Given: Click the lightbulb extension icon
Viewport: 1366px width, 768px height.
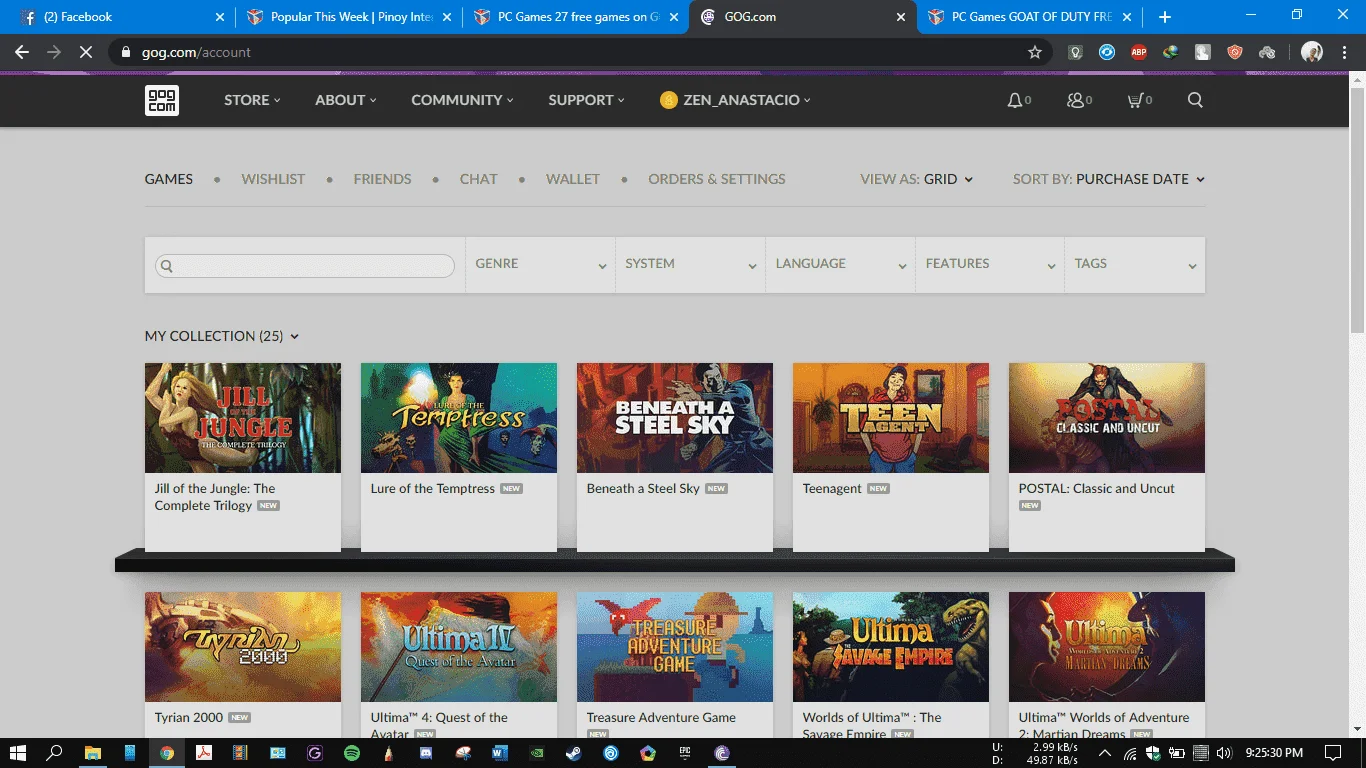Looking at the screenshot, I should click(1075, 52).
